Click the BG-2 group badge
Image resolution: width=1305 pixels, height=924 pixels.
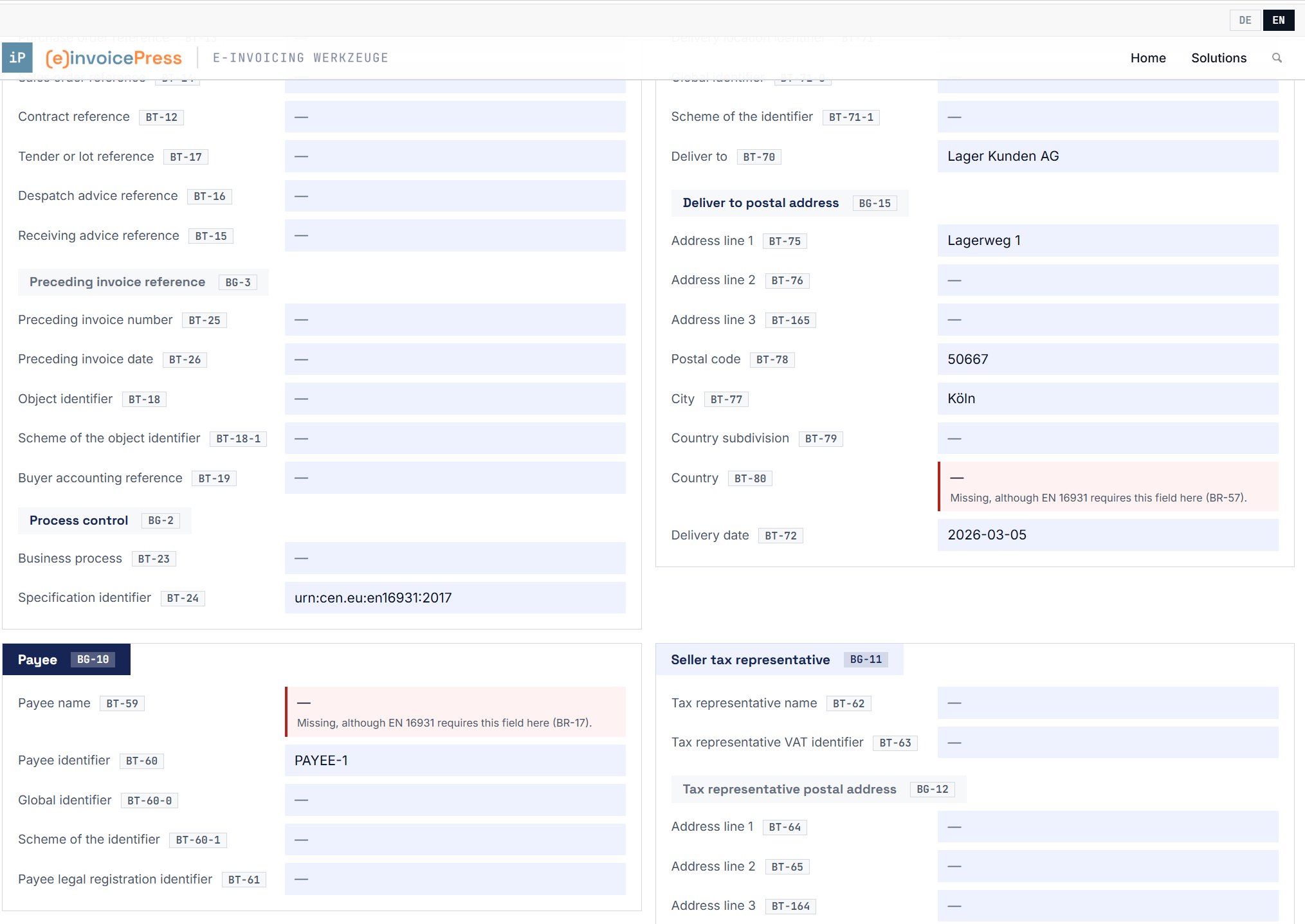161,520
